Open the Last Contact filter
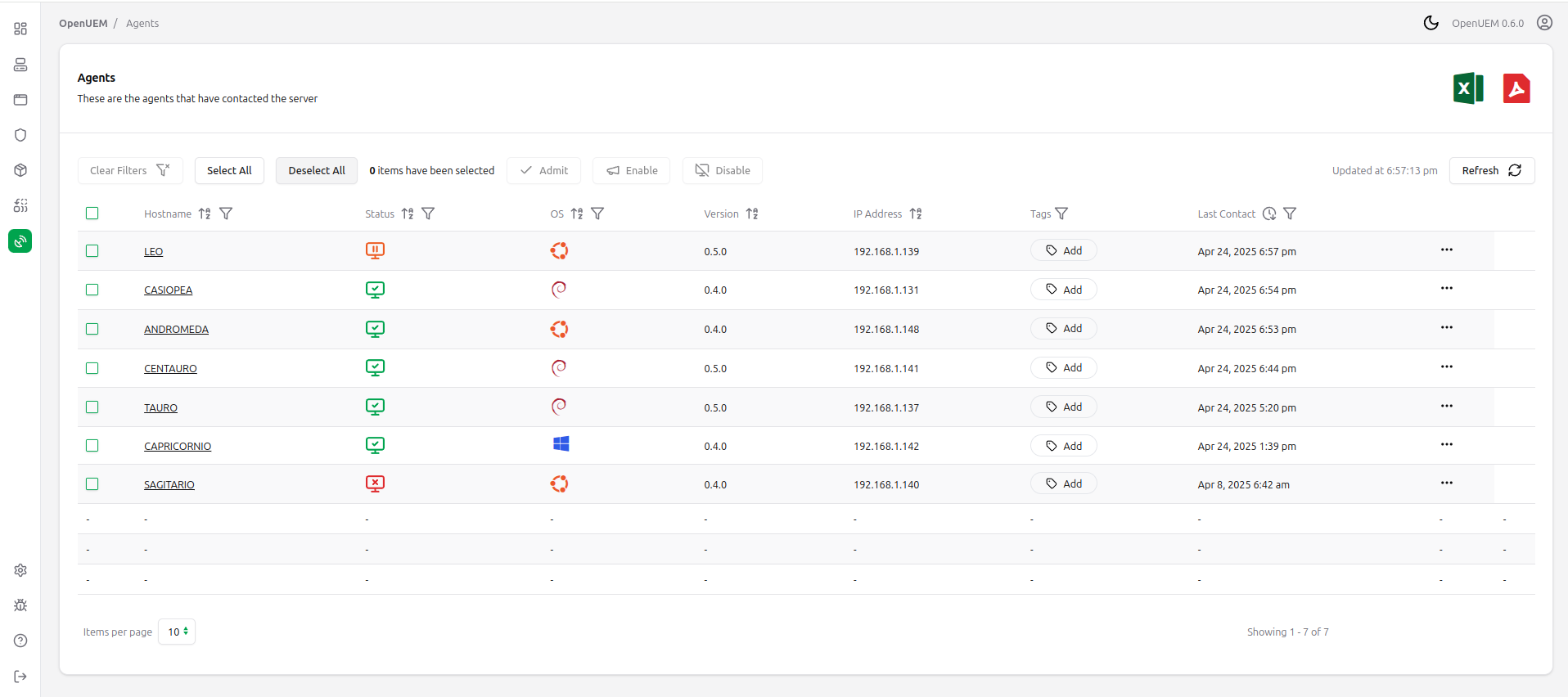Image resolution: width=1568 pixels, height=697 pixels. 1290,214
